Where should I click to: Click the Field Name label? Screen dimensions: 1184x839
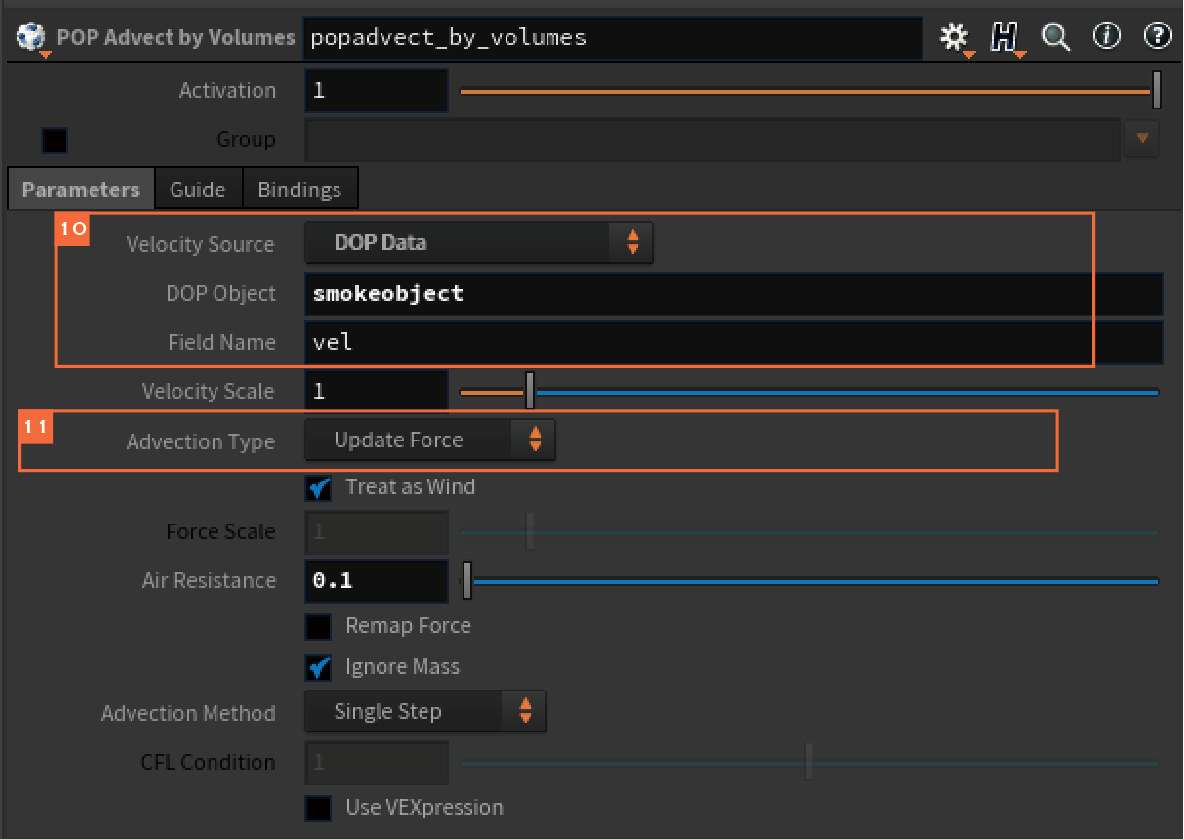click(x=222, y=342)
